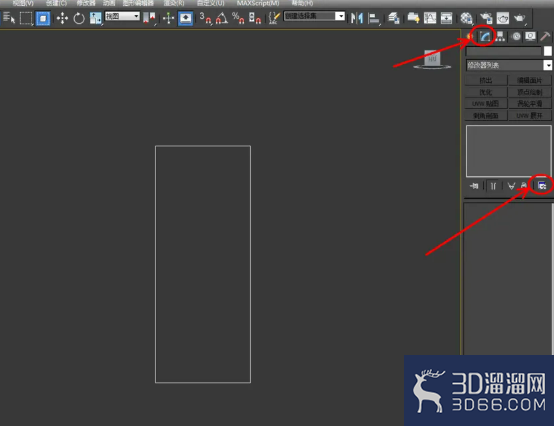Toggle the Percent Snap magnet
This screenshot has width=554, height=426.
tap(238, 18)
